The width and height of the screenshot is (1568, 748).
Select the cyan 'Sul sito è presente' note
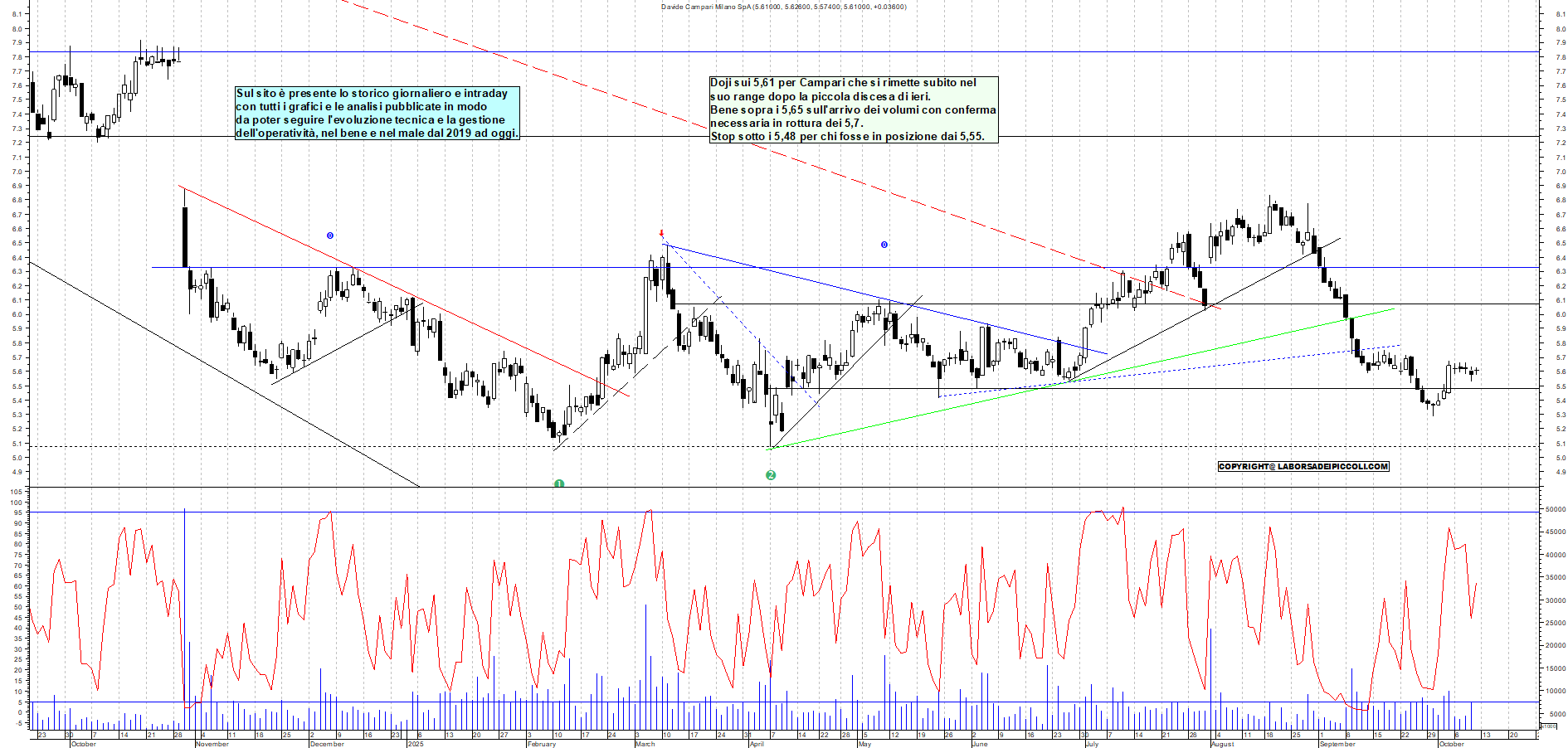377,113
